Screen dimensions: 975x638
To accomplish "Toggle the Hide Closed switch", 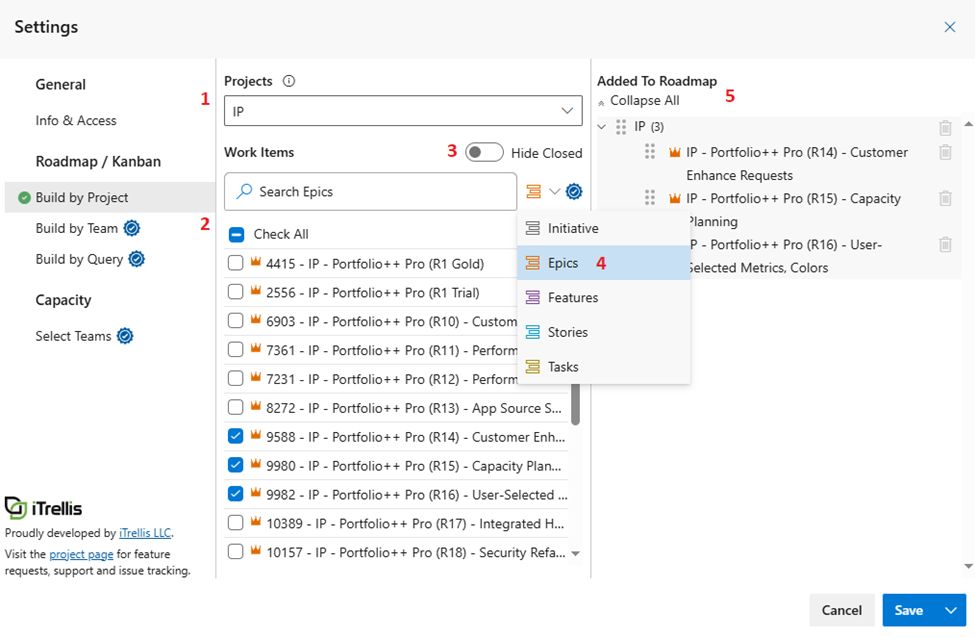I will (484, 152).
